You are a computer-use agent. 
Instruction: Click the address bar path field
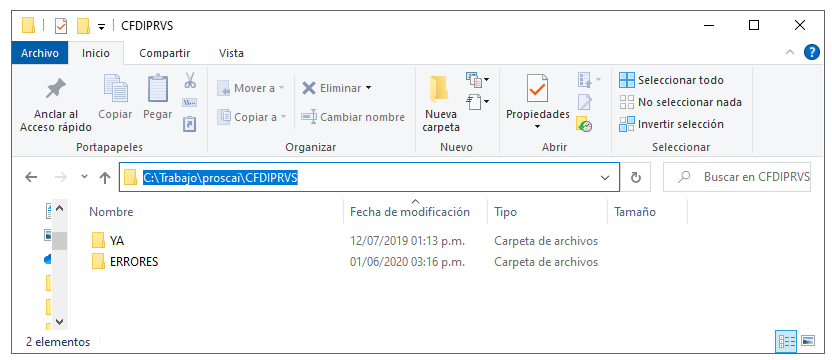point(369,177)
